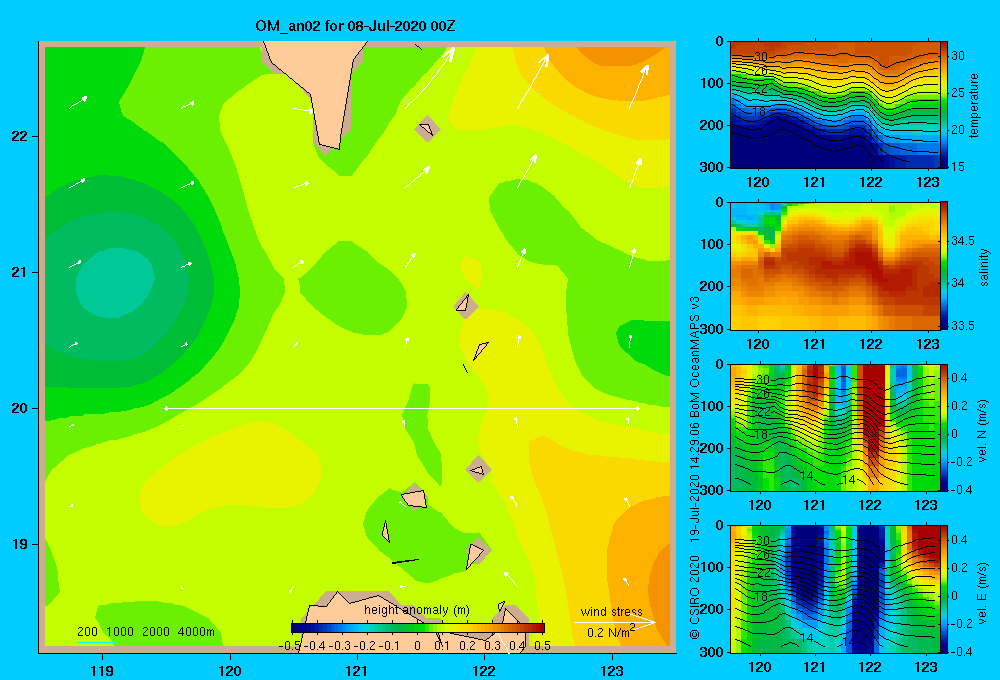Click the 'vel. N (m/s)' axis label

click(x=983, y=431)
